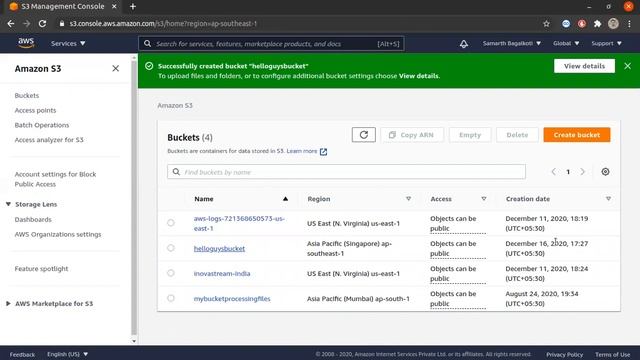
Task: Click the Learn more link
Action: coord(302,151)
